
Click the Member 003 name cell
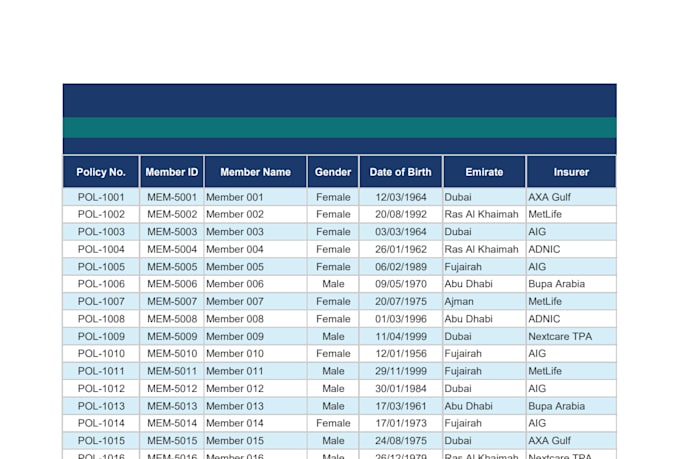pos(255,232)
